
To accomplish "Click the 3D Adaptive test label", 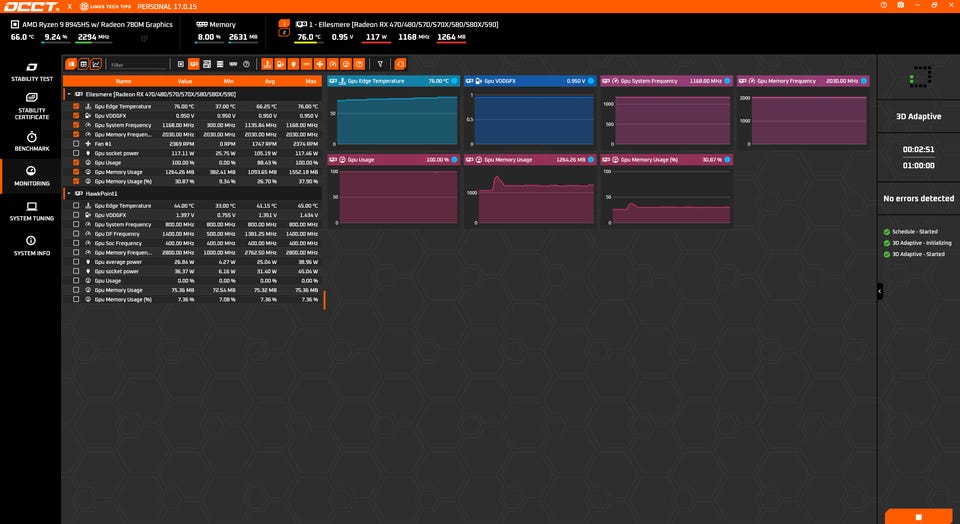I will click(918, 116).
